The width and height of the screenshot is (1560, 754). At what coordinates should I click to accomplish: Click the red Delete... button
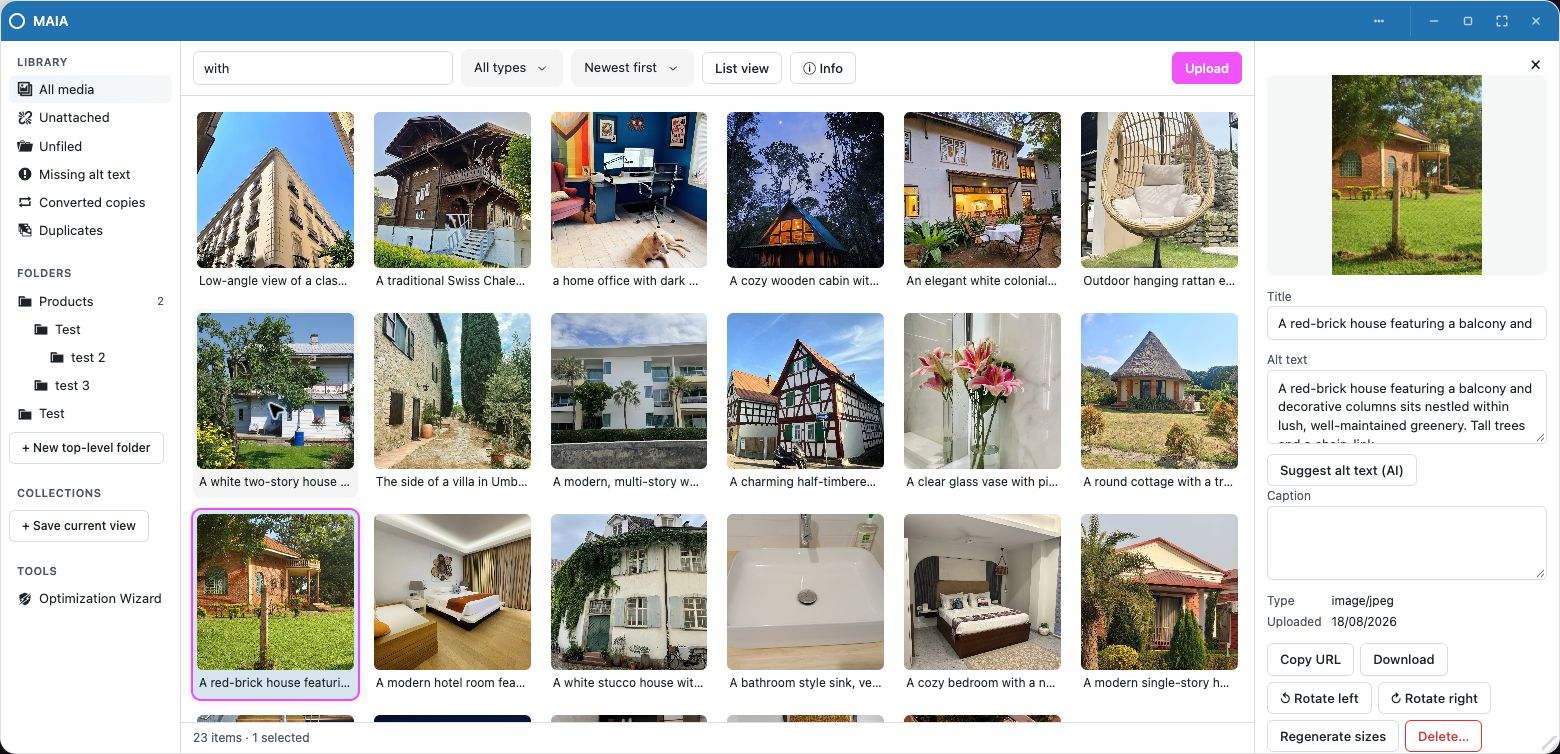(x=1443, y=736)
